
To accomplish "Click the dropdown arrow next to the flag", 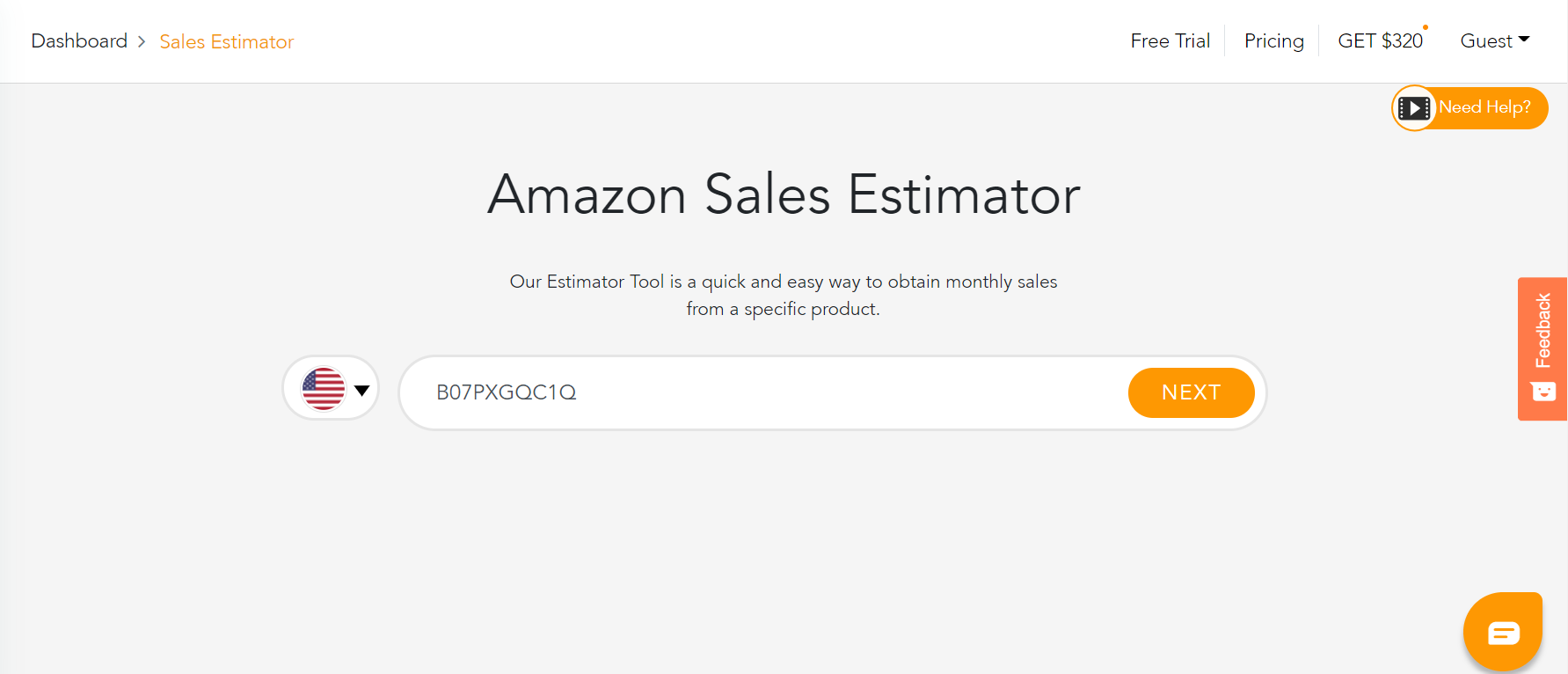I will point(363,388).
